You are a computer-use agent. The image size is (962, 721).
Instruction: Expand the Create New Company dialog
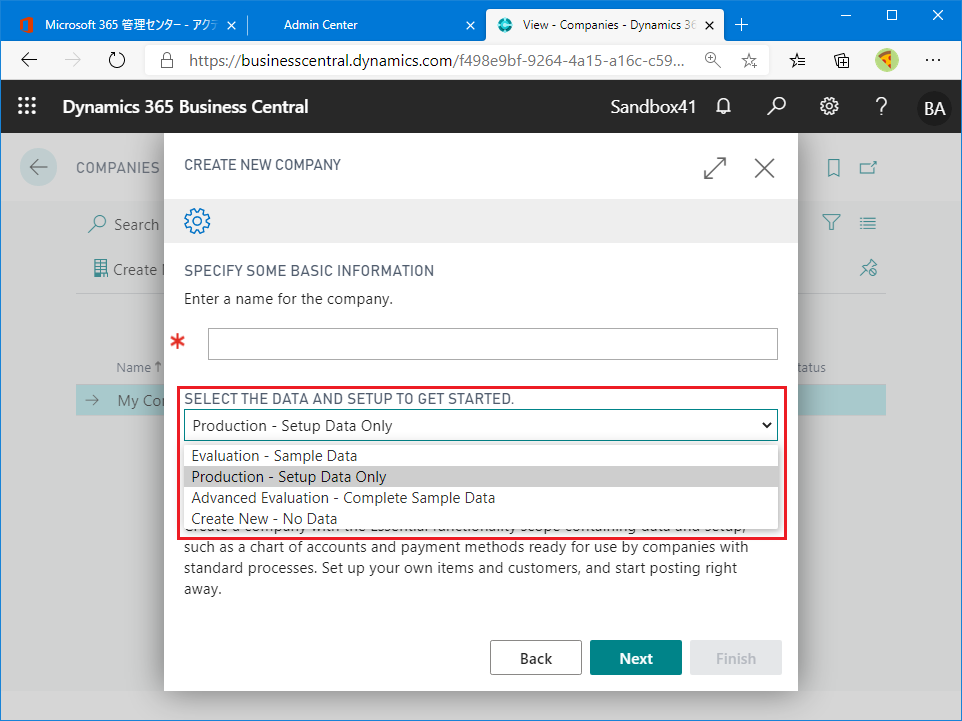click(715, 168)
